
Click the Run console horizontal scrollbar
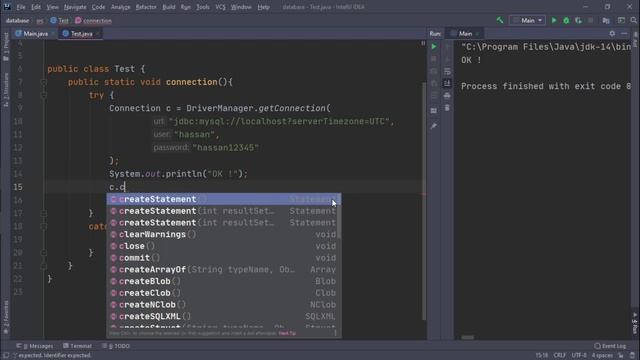click(x=468, y=338)
